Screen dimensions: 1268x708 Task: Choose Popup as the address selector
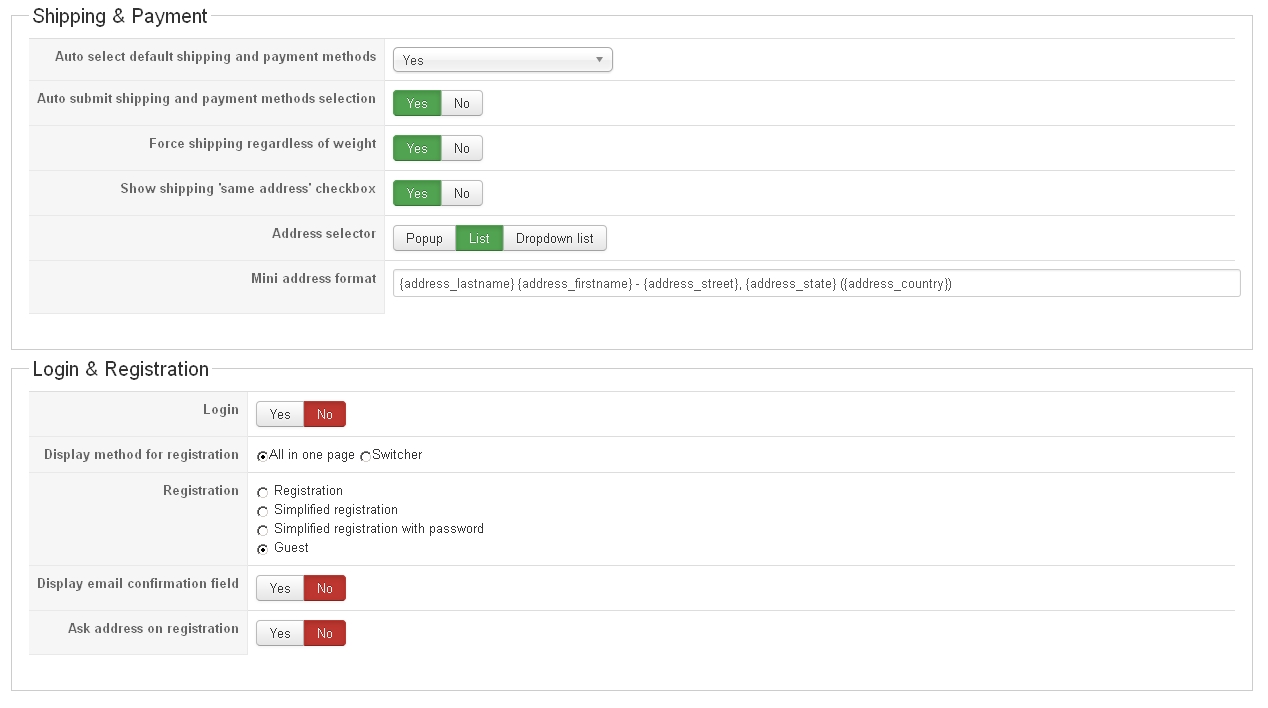click(424, 239)
